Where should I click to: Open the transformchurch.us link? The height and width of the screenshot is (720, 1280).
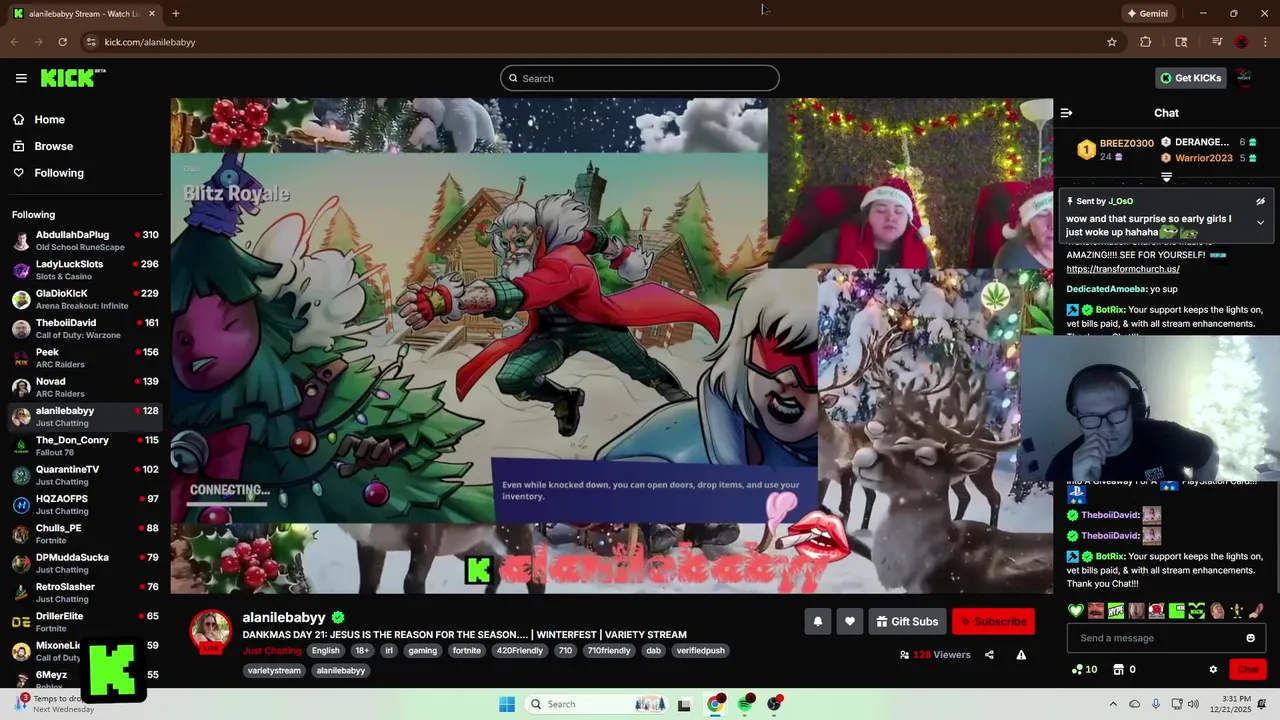[1122, 269]
